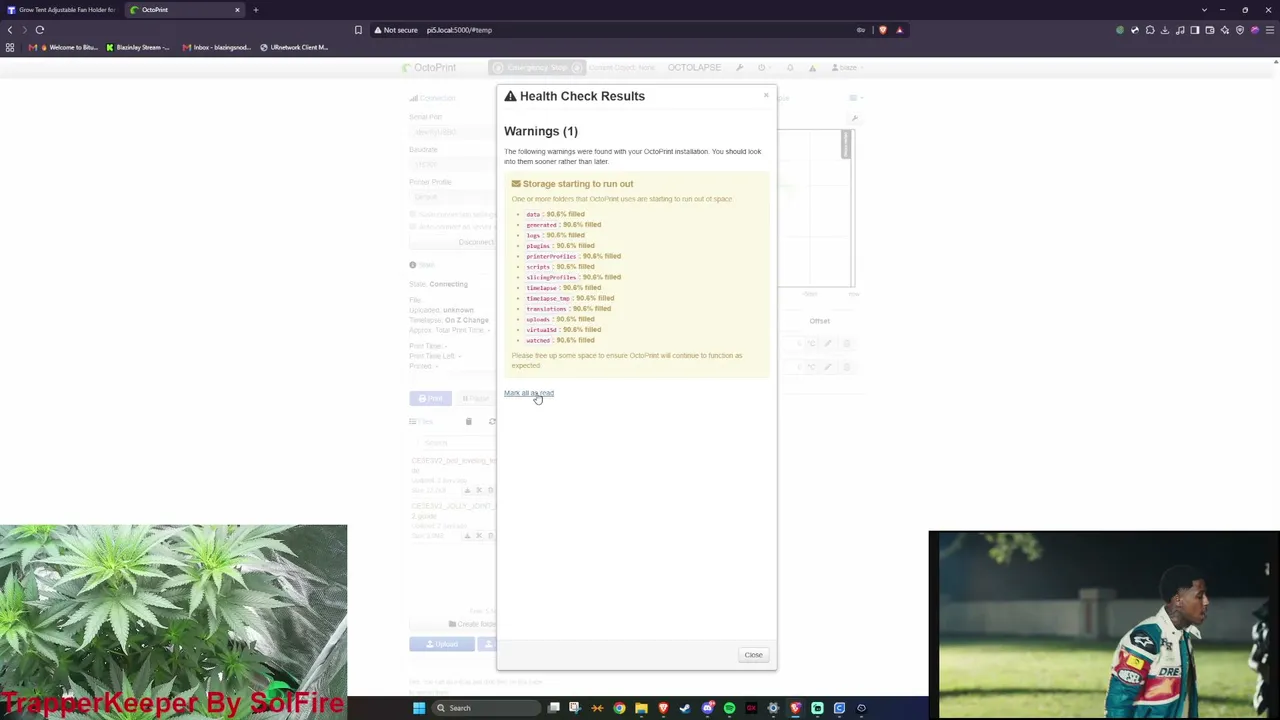Dismiss dialog using the X icon
The width and height of the screenshot is (1280, 720).
[766, 96]
